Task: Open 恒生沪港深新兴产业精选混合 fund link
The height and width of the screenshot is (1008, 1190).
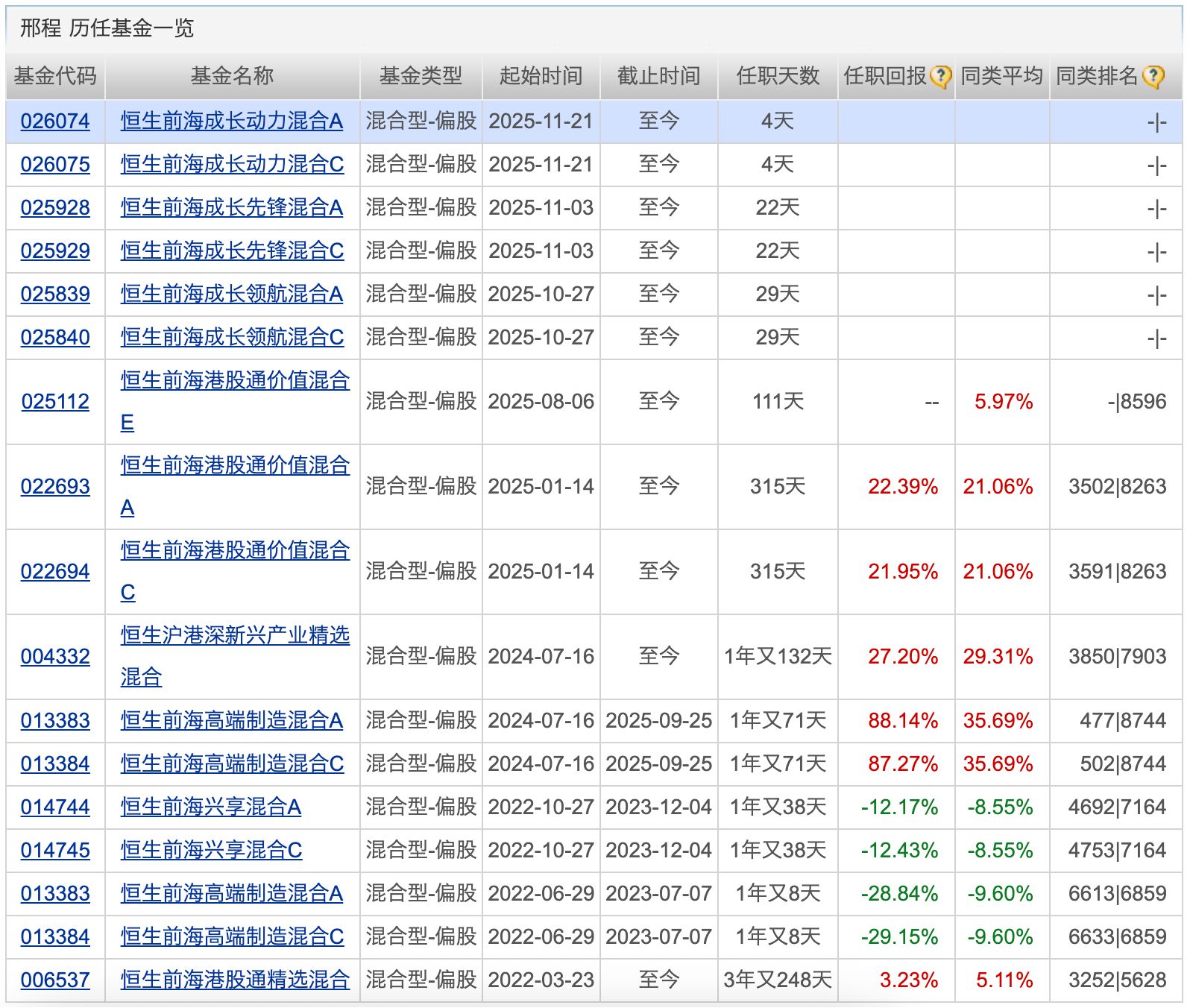Action: [x=235, y=636]
